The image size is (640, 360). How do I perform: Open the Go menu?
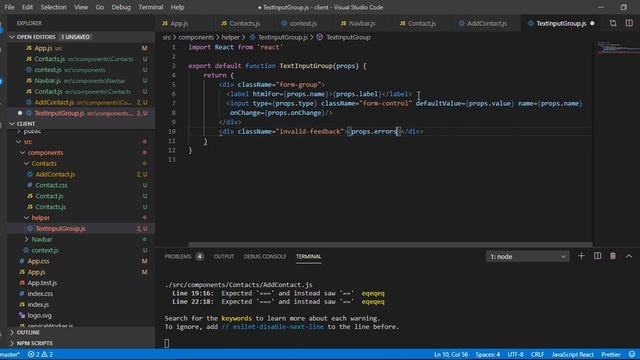tap(100, 7)
